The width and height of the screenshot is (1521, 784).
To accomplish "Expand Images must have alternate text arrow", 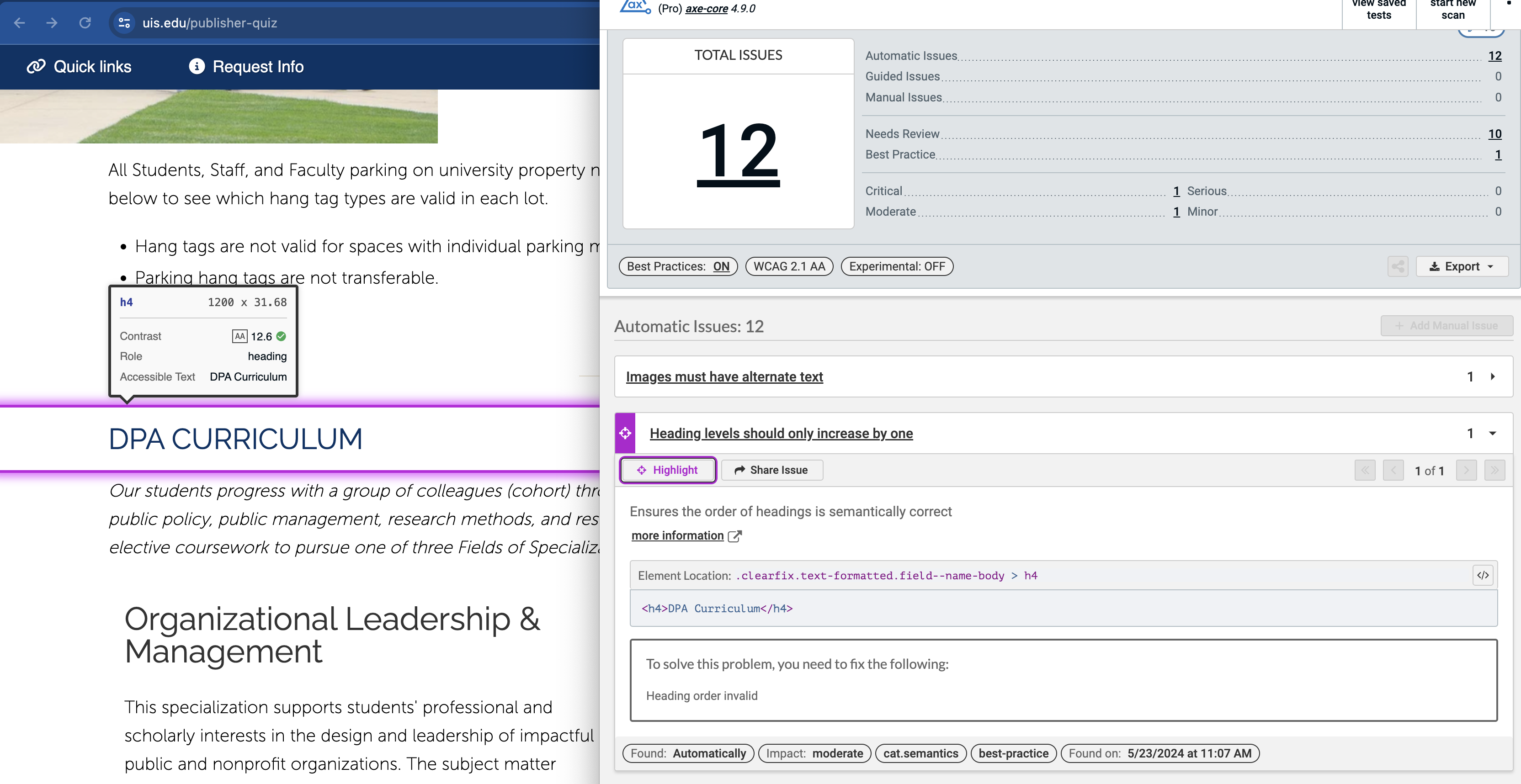I will (x=1492, y=376).
